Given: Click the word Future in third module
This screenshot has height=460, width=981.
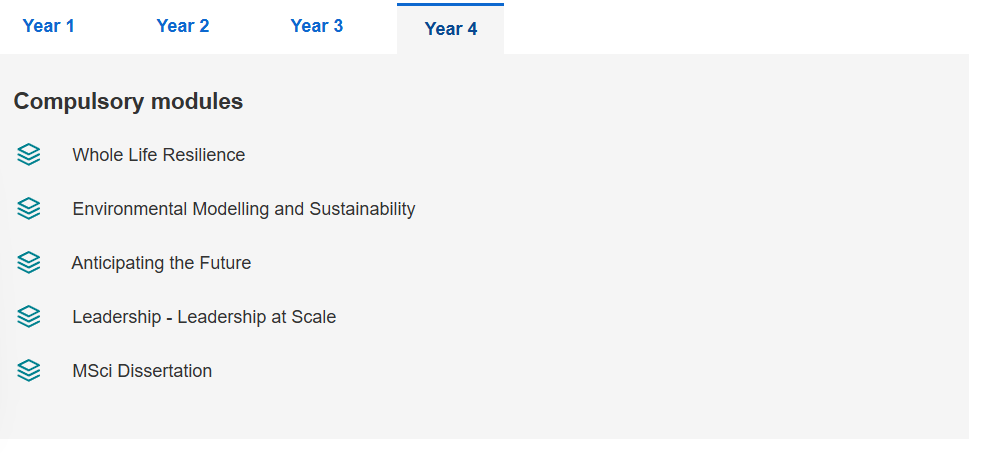Looking at the screenshot, I should [x=225, y=263].
